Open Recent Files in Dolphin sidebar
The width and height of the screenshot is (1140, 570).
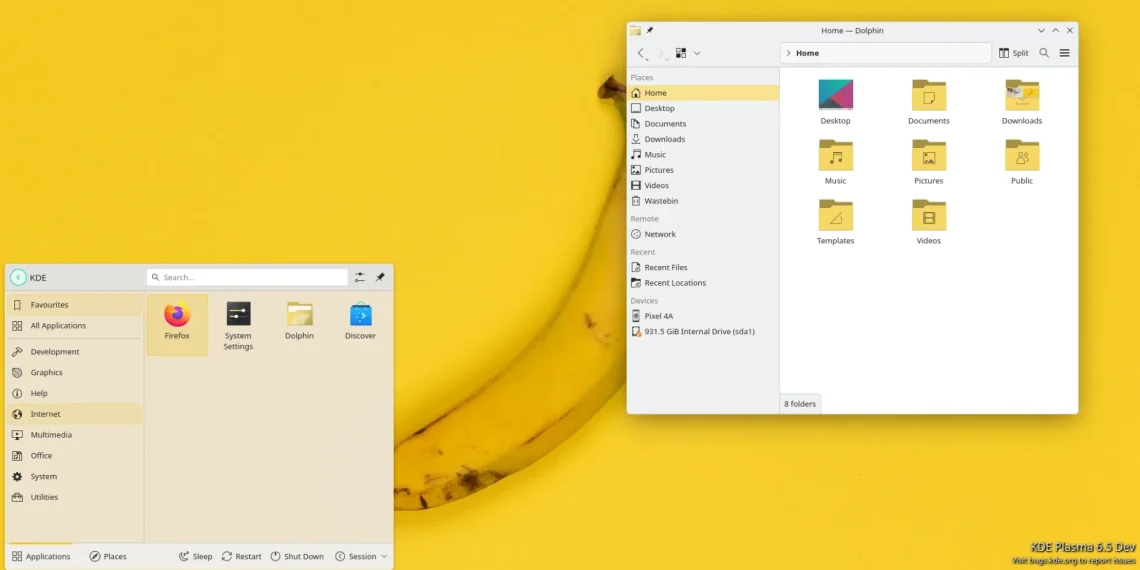coord(702,268)
